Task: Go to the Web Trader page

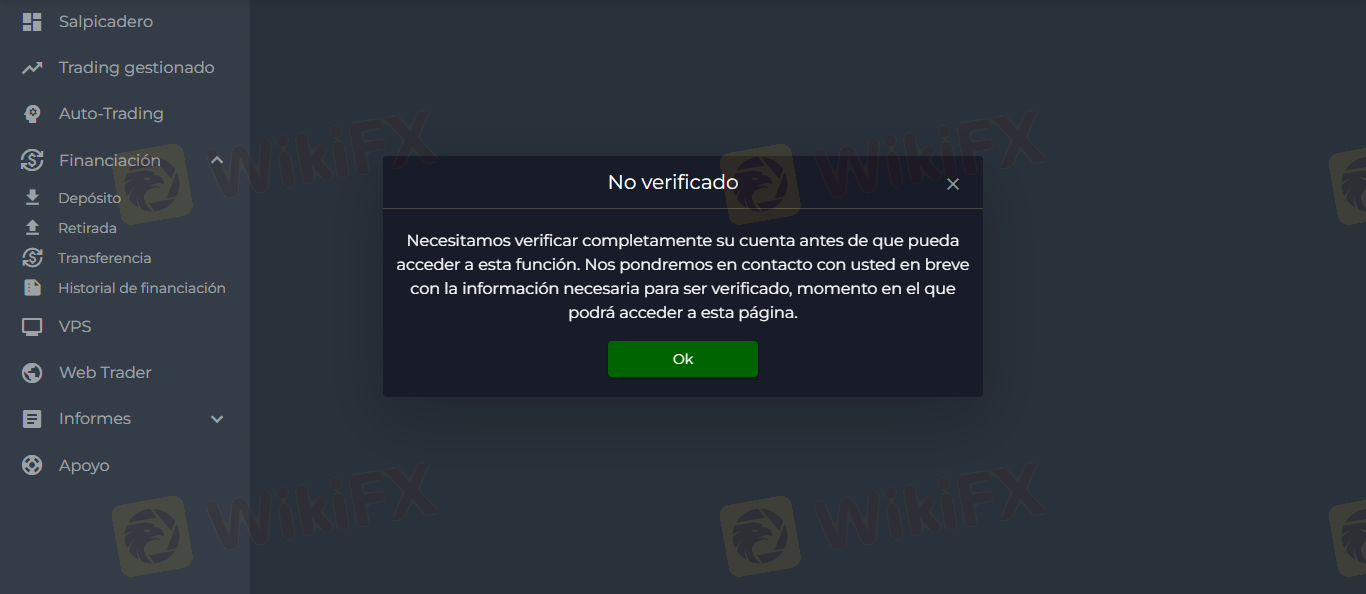Action: tap(105, 373)
